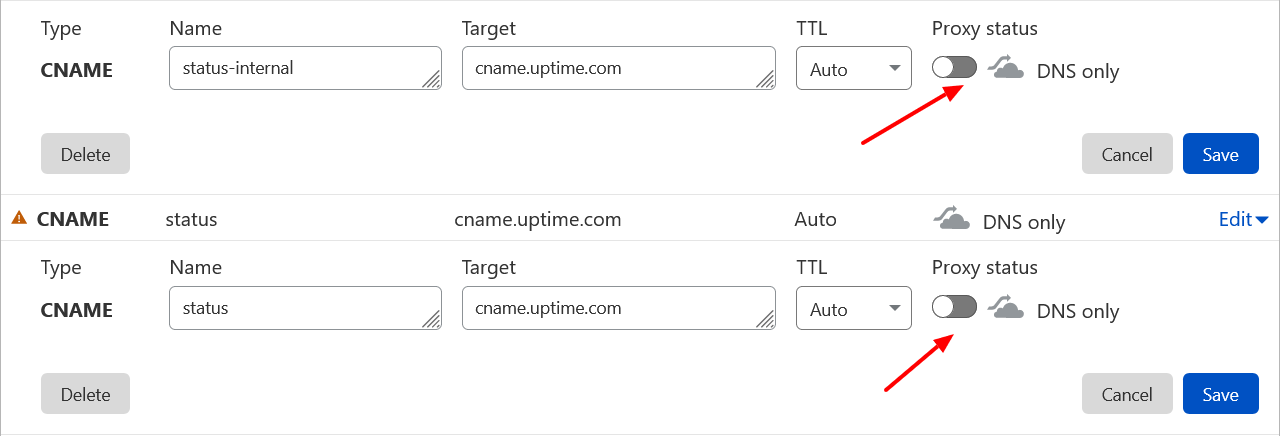Screen dimensions: 1282x436
Task: Collapse the status record via Edit arrow
Action: [x=1244, y=219]
